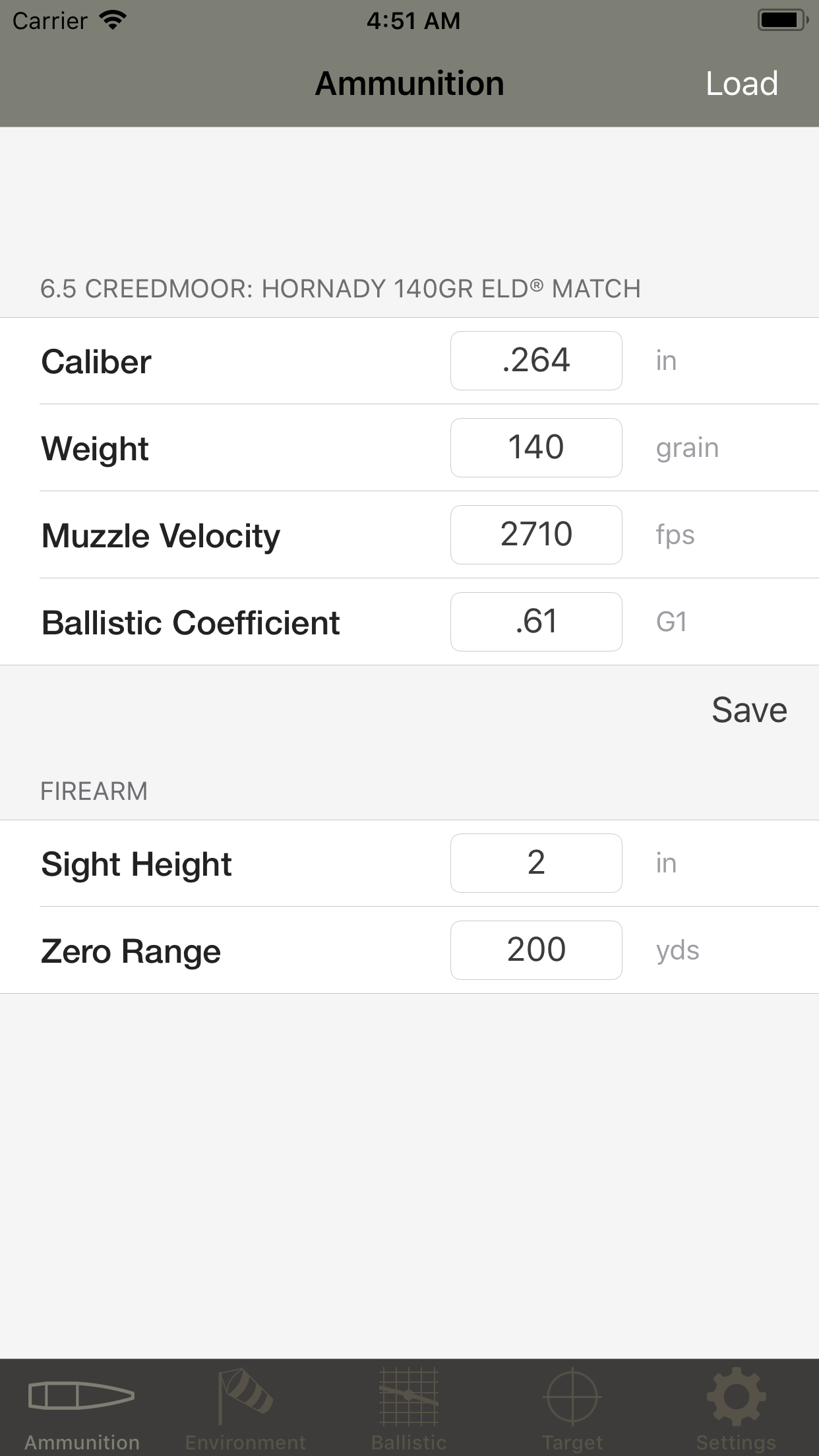Tap the G1 drag model label

coord(671,622)
